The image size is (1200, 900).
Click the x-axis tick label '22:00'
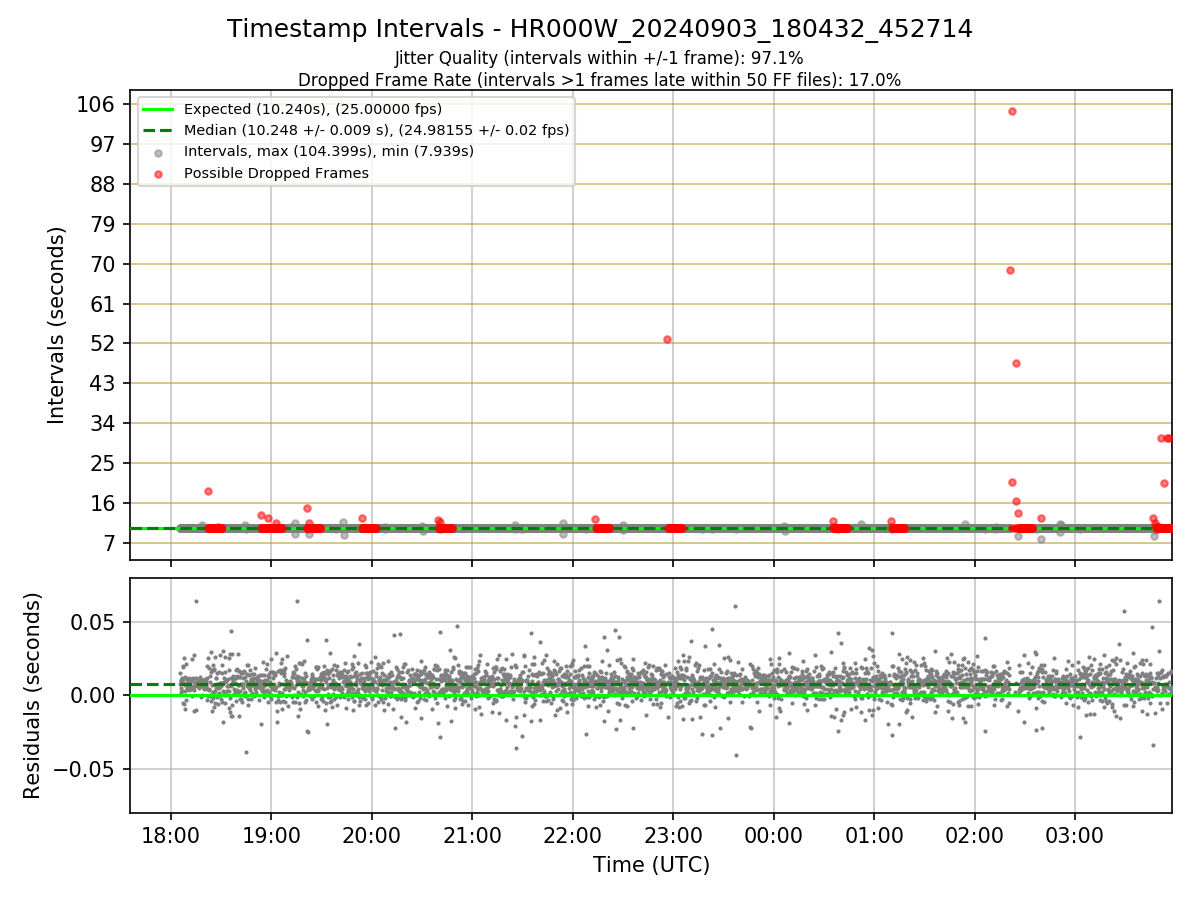tap(573, 834)
